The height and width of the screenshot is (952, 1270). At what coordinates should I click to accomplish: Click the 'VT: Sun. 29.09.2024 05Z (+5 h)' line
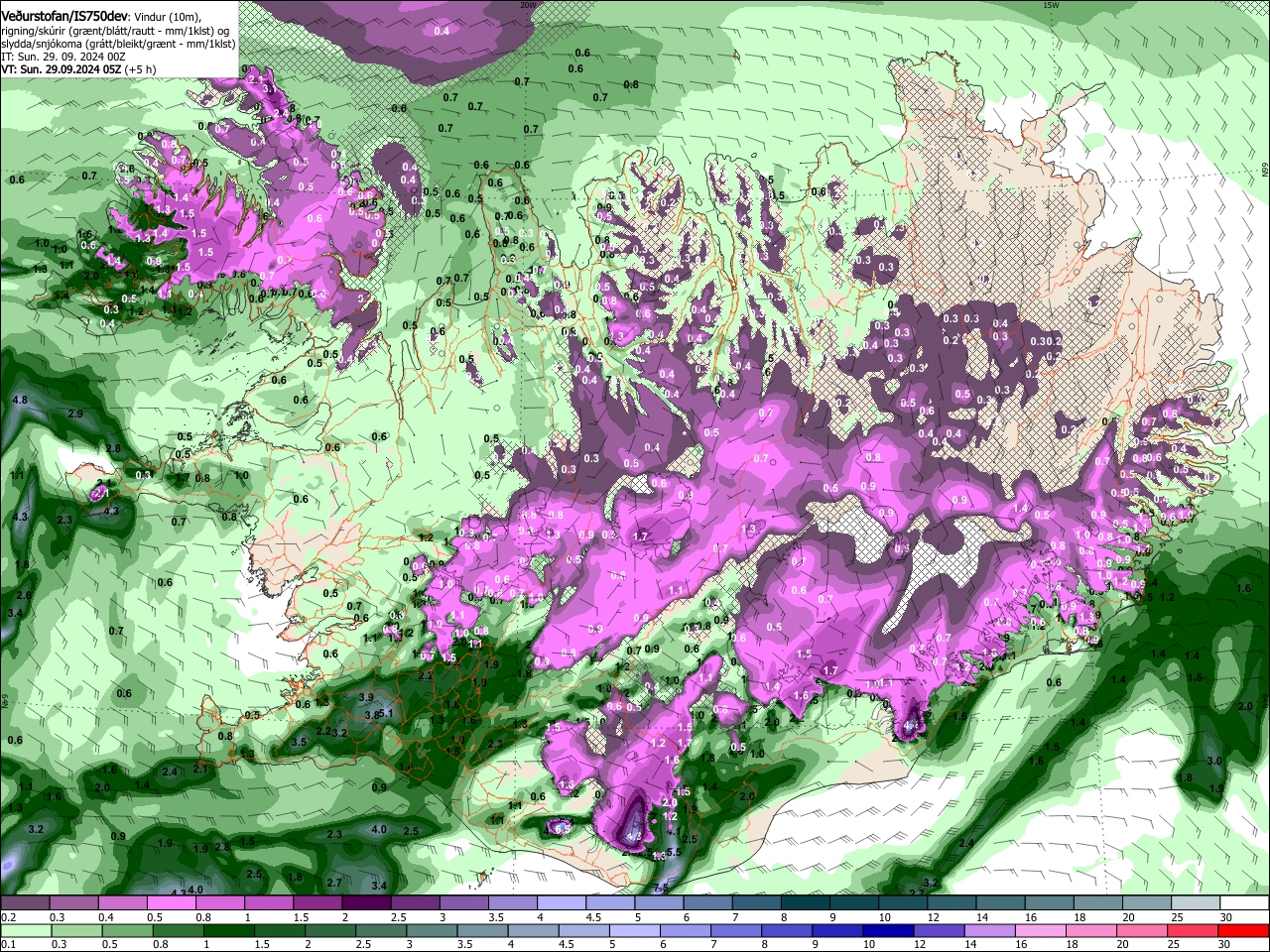click(x=78, y=69)
